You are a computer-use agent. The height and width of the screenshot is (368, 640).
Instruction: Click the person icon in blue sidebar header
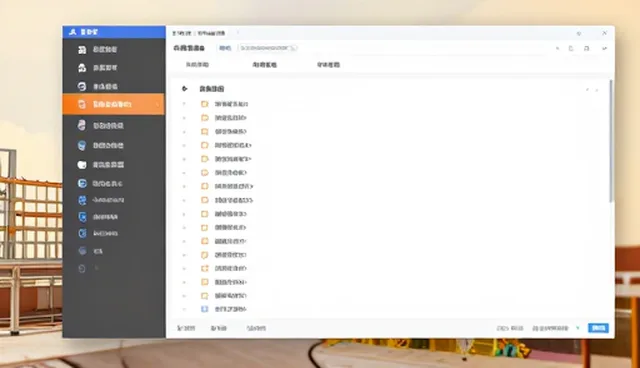click(73, 32)
